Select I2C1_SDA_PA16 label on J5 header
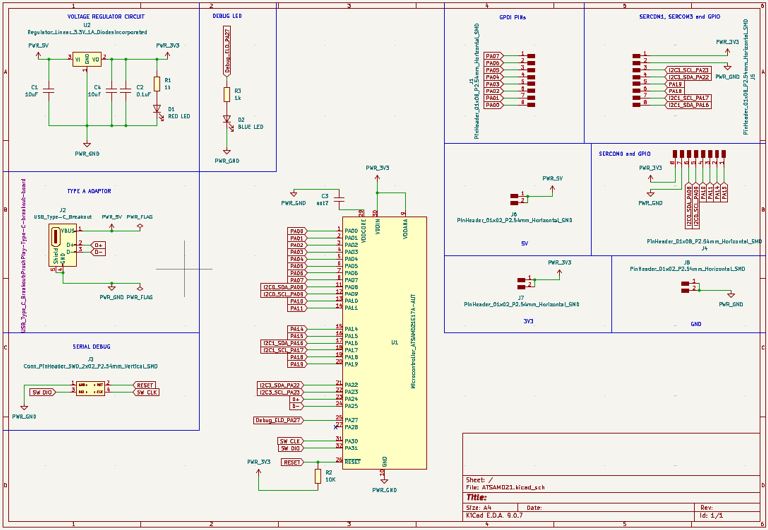Image resolution: width=768 pixels, height=530 pixels. (x=689, y=105)
